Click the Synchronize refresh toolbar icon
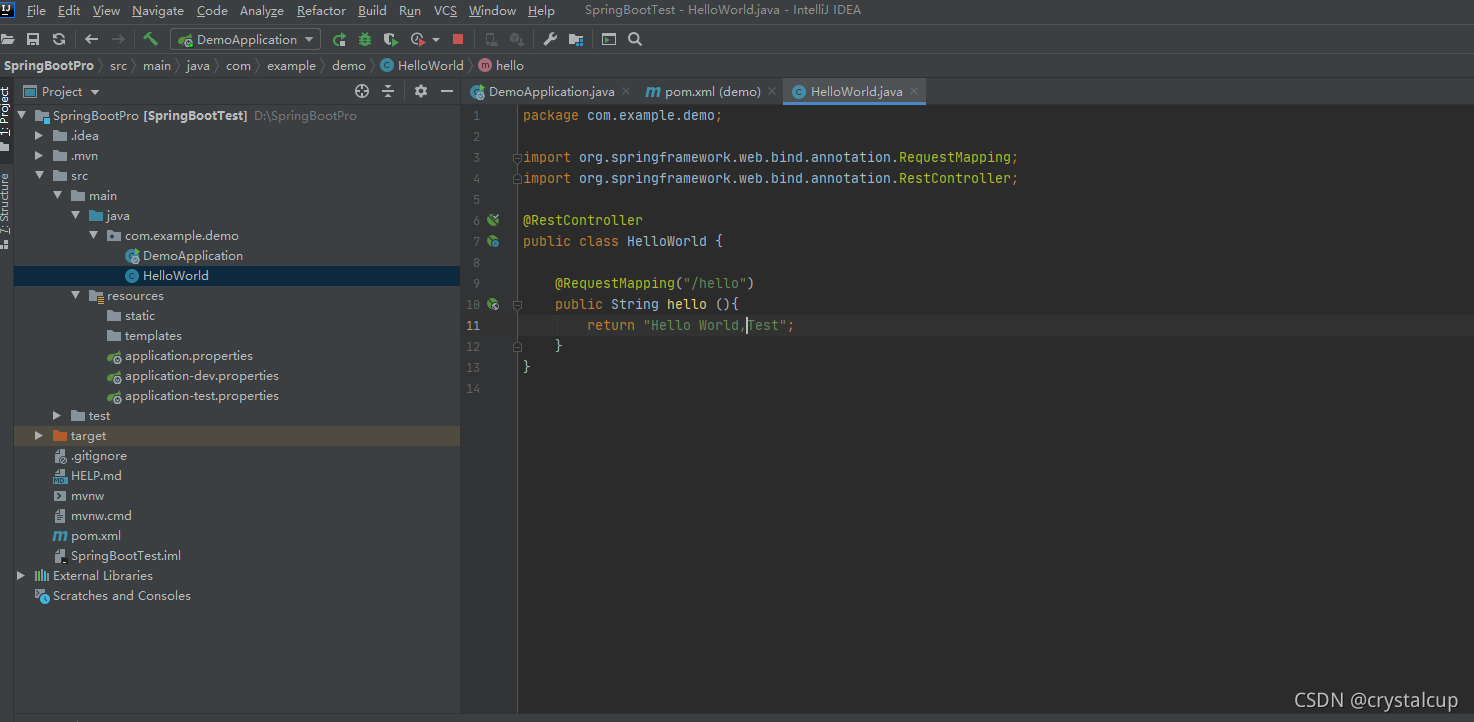The image size is (1474, 722). (59, 39)
